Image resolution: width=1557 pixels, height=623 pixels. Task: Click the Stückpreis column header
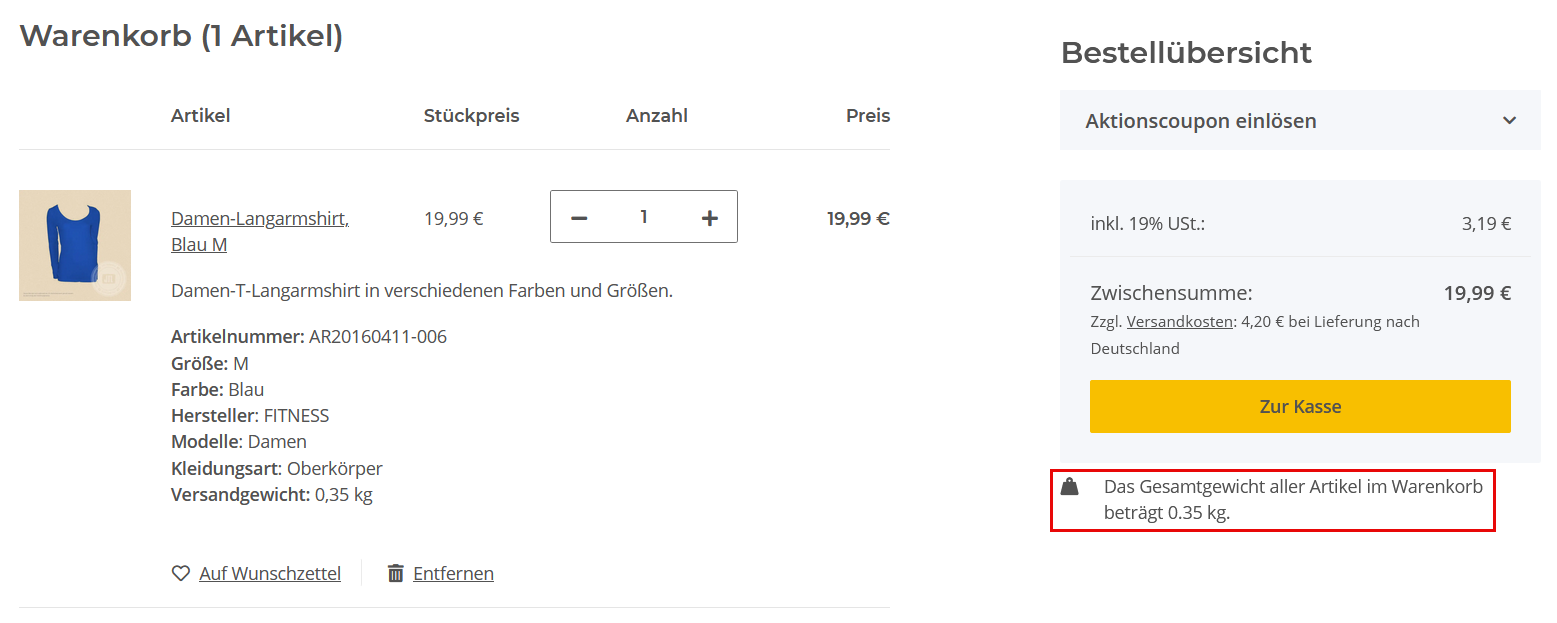(471, 115)
